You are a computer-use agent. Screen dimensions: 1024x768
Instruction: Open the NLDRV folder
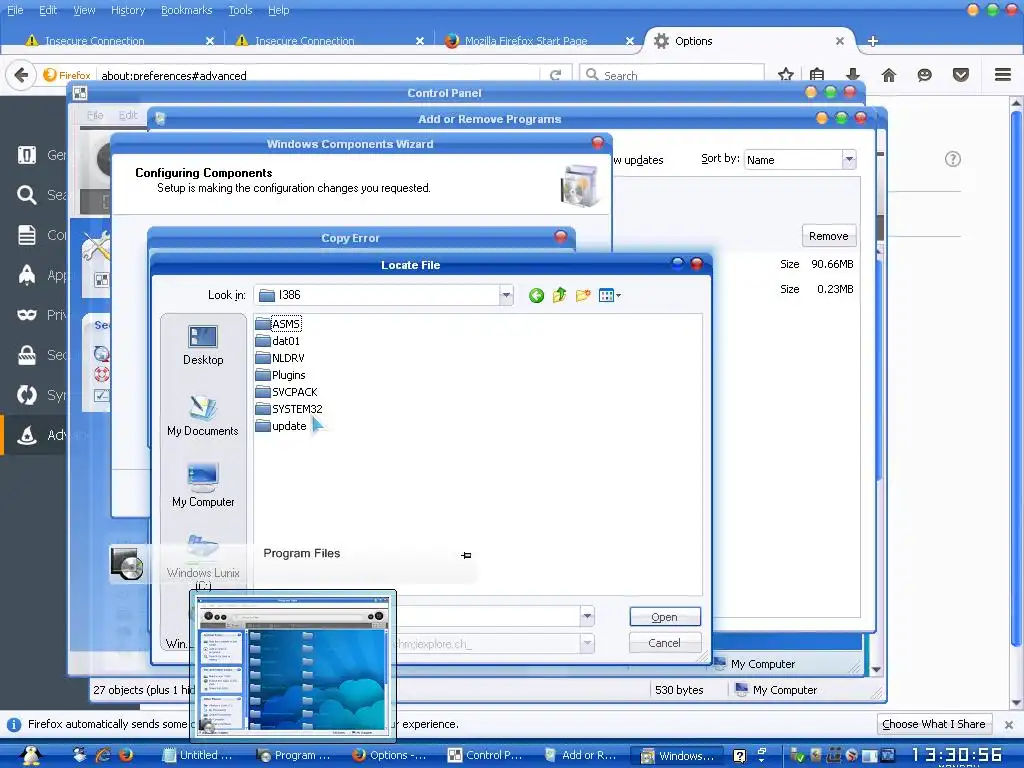(x=280, y=358)
